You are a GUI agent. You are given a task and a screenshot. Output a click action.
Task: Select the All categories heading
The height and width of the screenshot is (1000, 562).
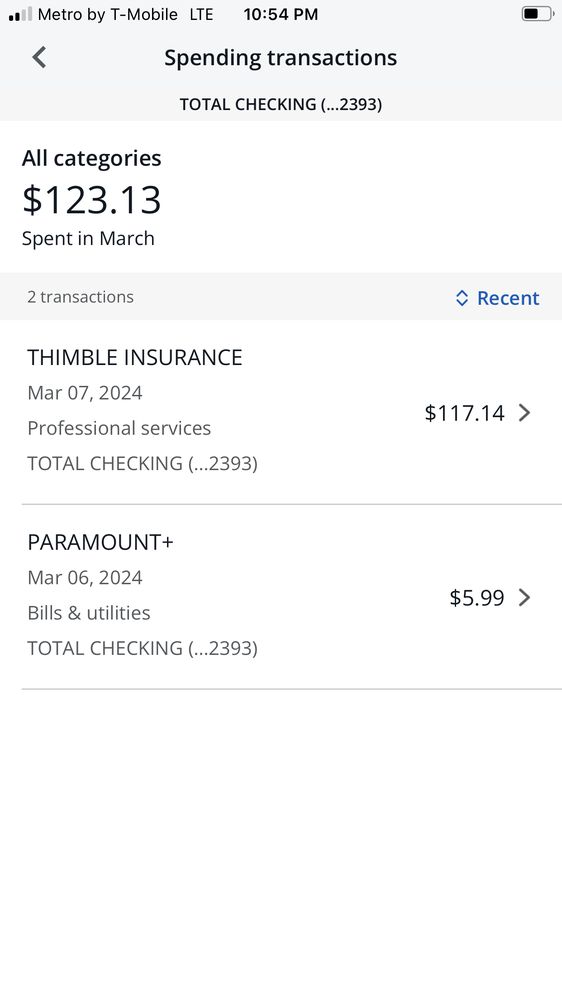(x=91, y=158)
